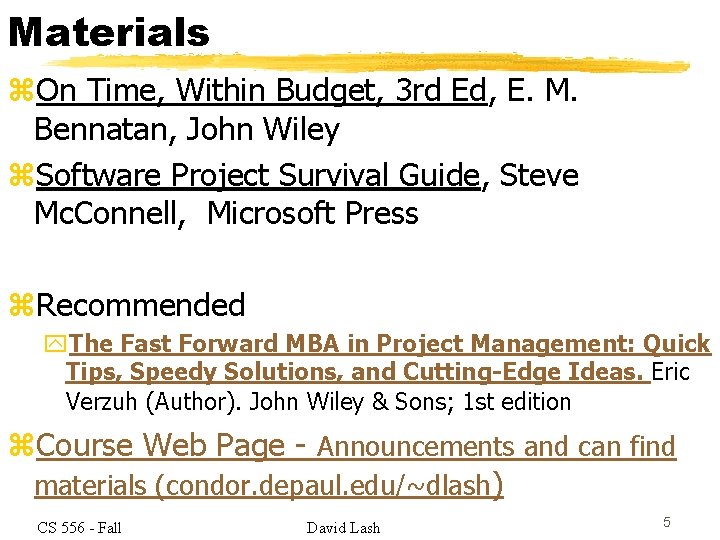Image resolution: width=720 pixels, height=540 pixels.
Task: Click the slide number 5
Action: [x=667, y=522]
